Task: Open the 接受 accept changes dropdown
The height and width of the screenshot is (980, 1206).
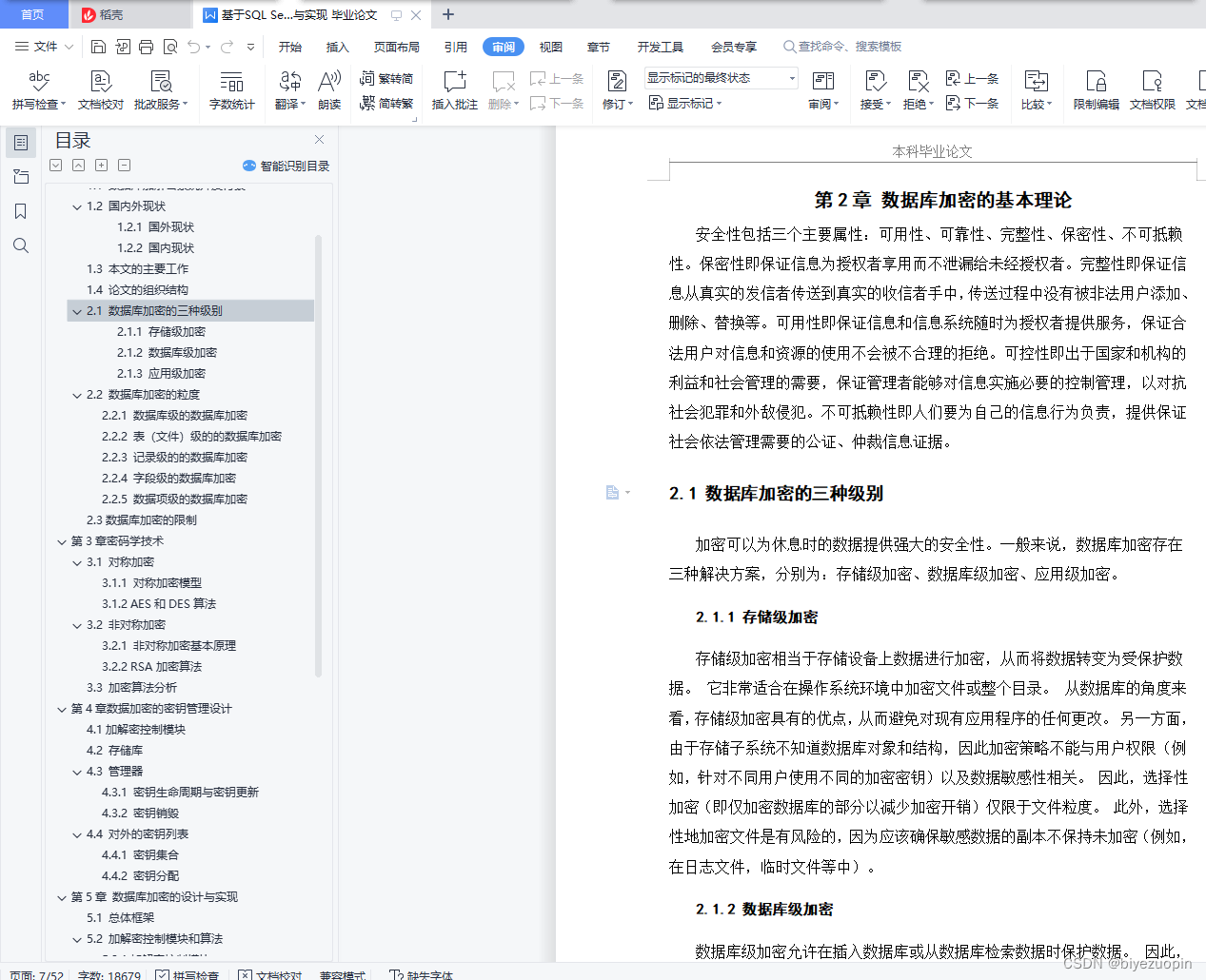Action: pos(875,91)
